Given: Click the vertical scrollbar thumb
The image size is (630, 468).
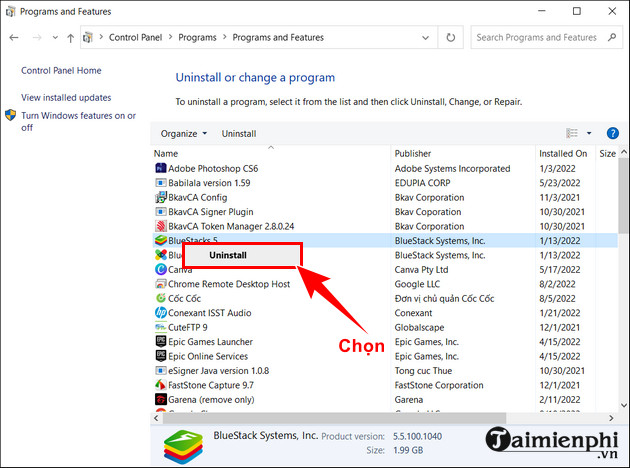Looking at the screenshot, I should pos(623,196).
